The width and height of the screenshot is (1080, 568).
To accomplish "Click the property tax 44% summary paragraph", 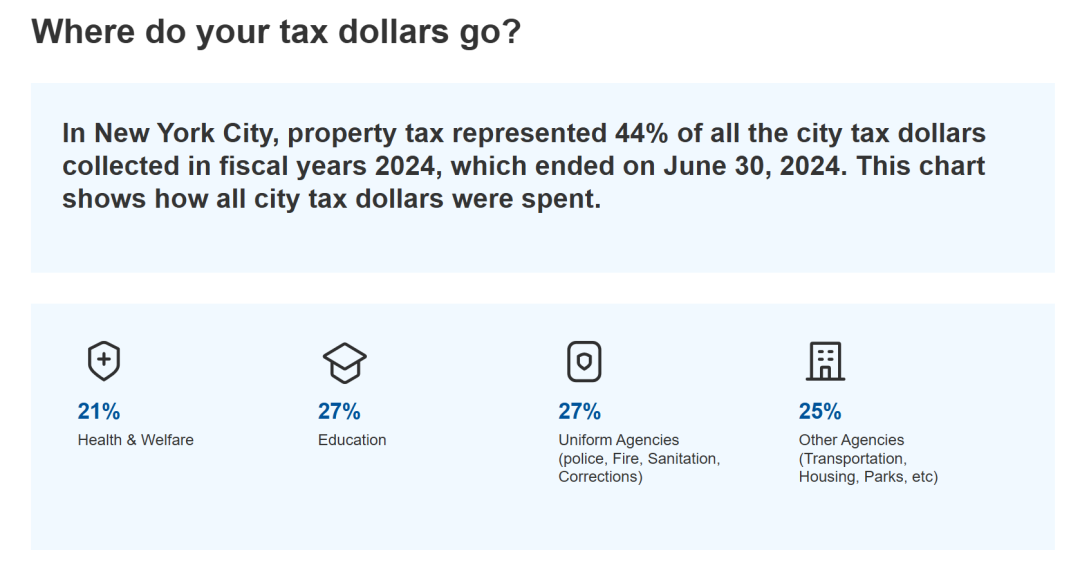I will (x=524, y=166).
